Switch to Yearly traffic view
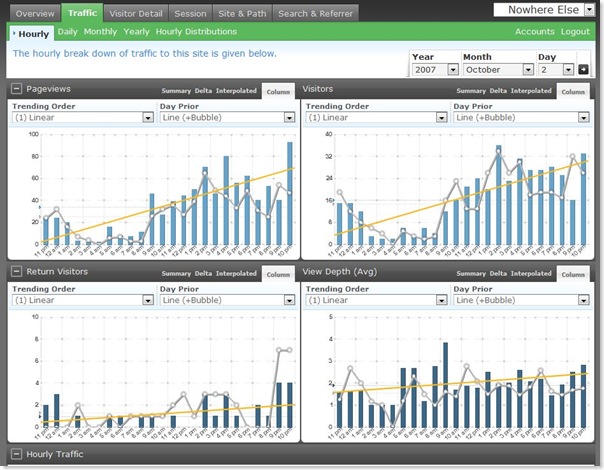Screen dimensions: 604x470 click(x=136, y=32)
